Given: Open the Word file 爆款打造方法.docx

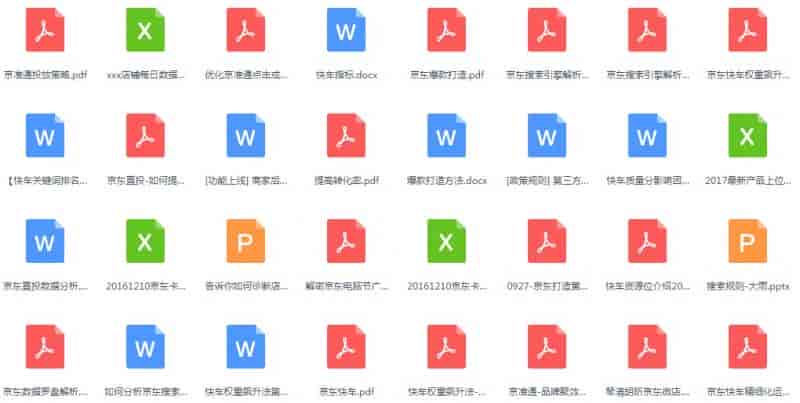Looking at the screenshot, I should point(446,135).
